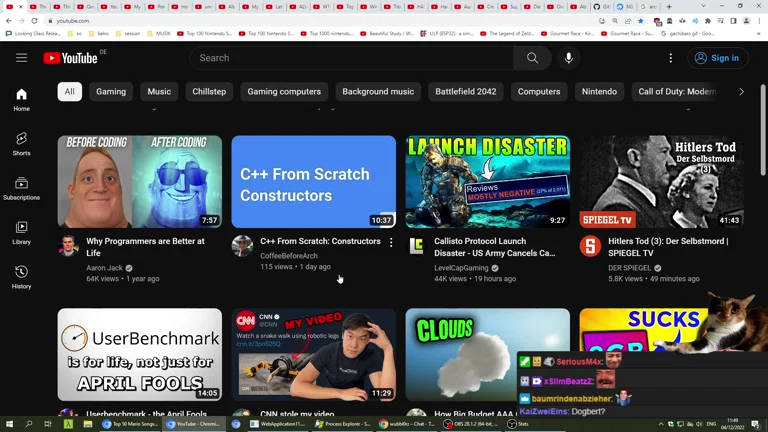Screen dimensions: 768x432
Task: Select the Computers filter chip
Action: [539, 92]
